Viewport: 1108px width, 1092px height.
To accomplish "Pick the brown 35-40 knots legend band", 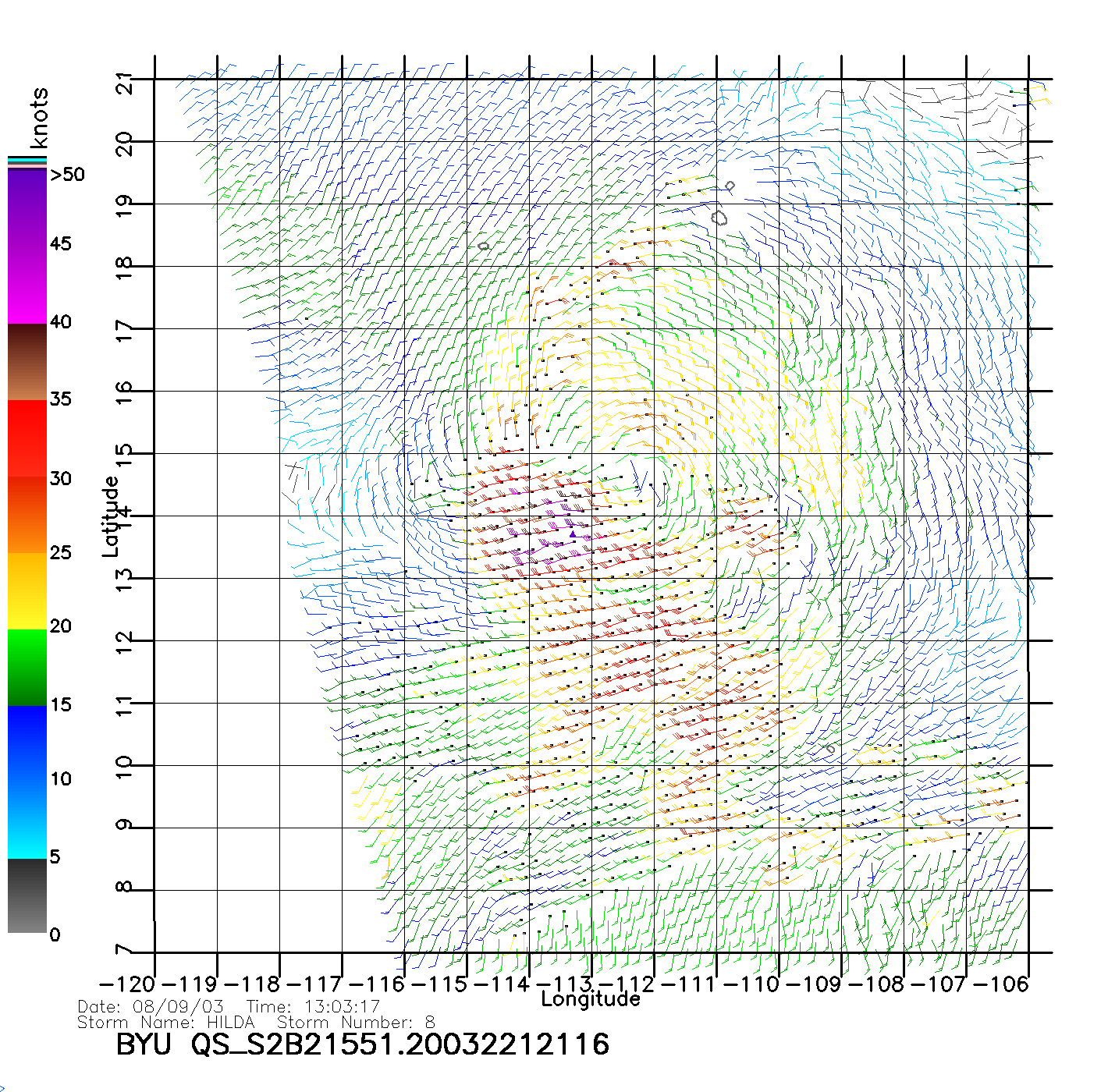I will [27, 362].
